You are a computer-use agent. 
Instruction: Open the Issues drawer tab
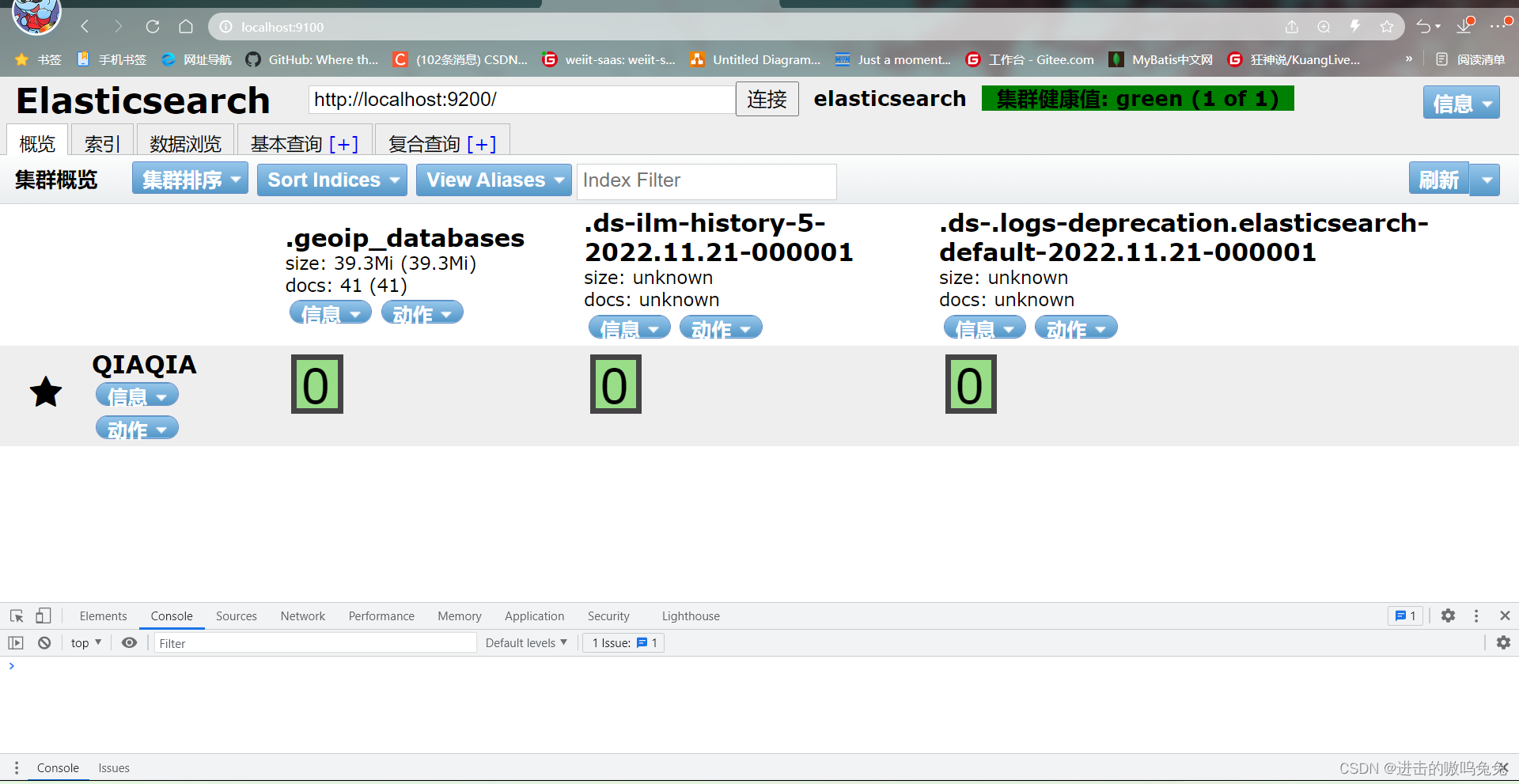(x=114, y=768)
